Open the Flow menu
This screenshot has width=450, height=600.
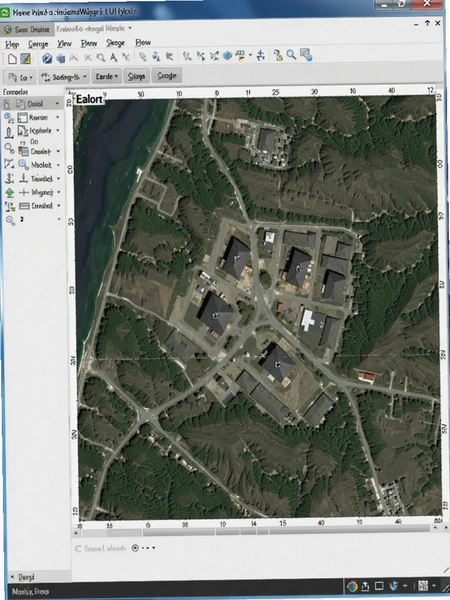(143, 42)
